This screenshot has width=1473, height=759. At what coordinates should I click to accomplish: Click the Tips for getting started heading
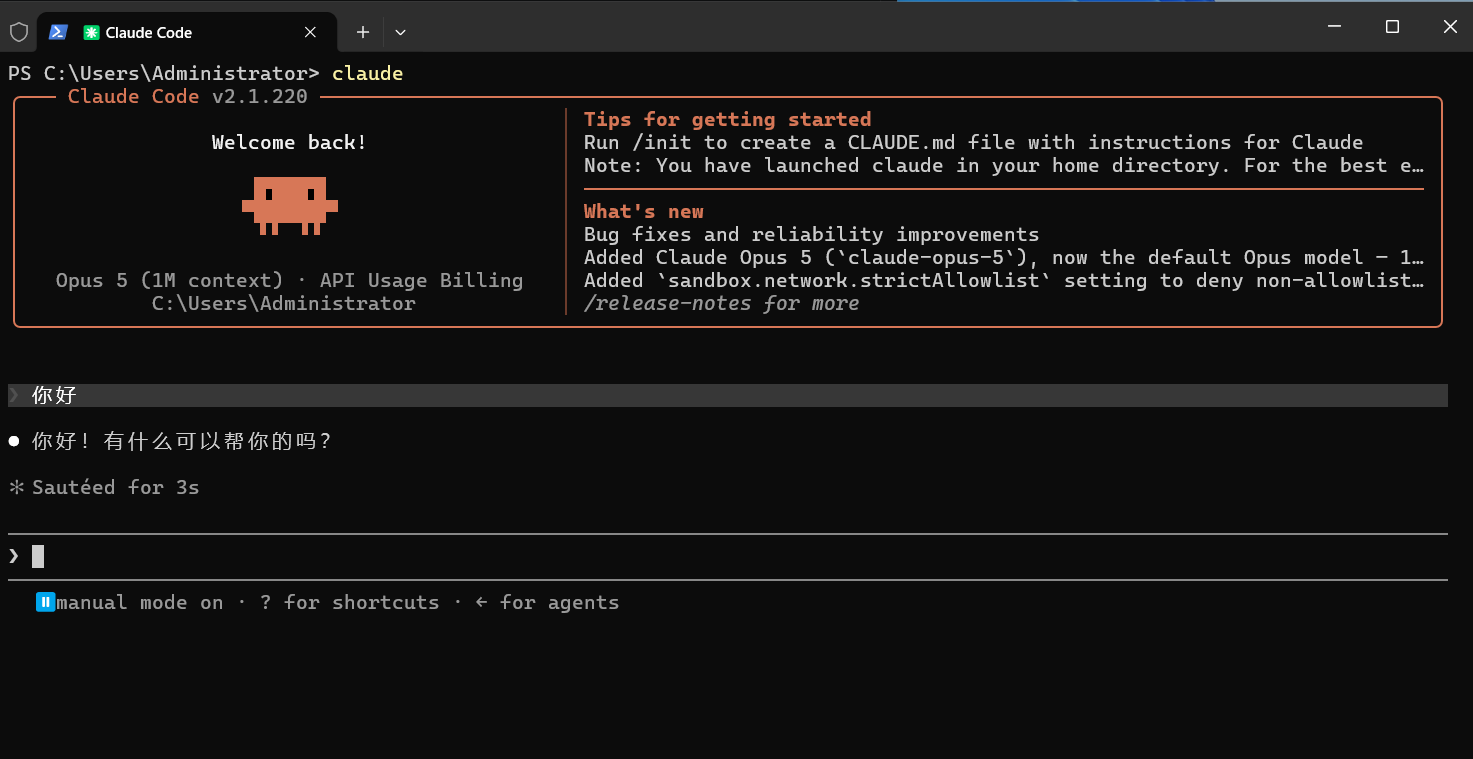tap(727, 119)
